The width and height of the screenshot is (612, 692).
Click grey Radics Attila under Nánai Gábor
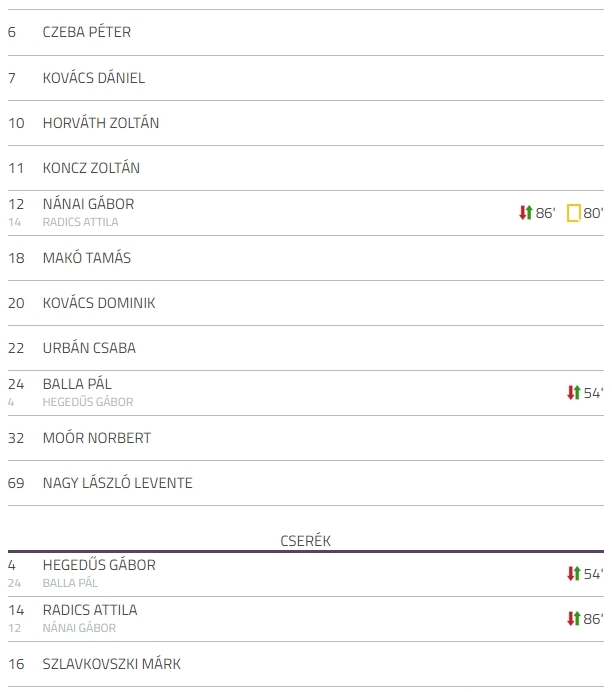pos(80,222)
